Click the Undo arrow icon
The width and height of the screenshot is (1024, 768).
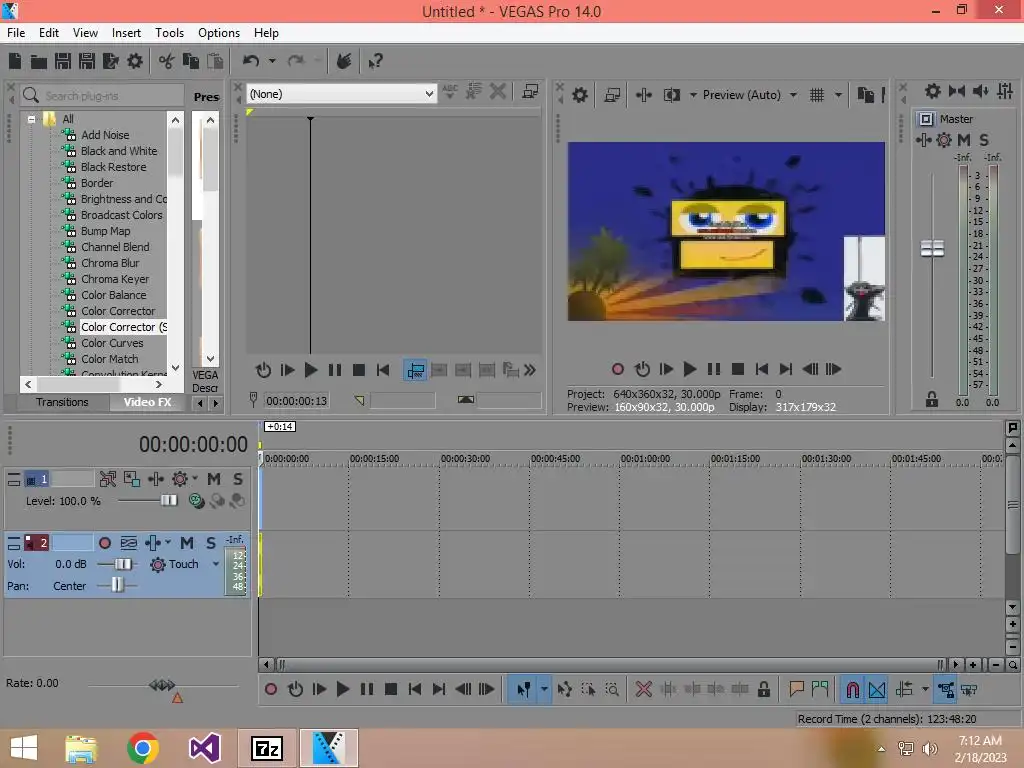coord(251,61)
